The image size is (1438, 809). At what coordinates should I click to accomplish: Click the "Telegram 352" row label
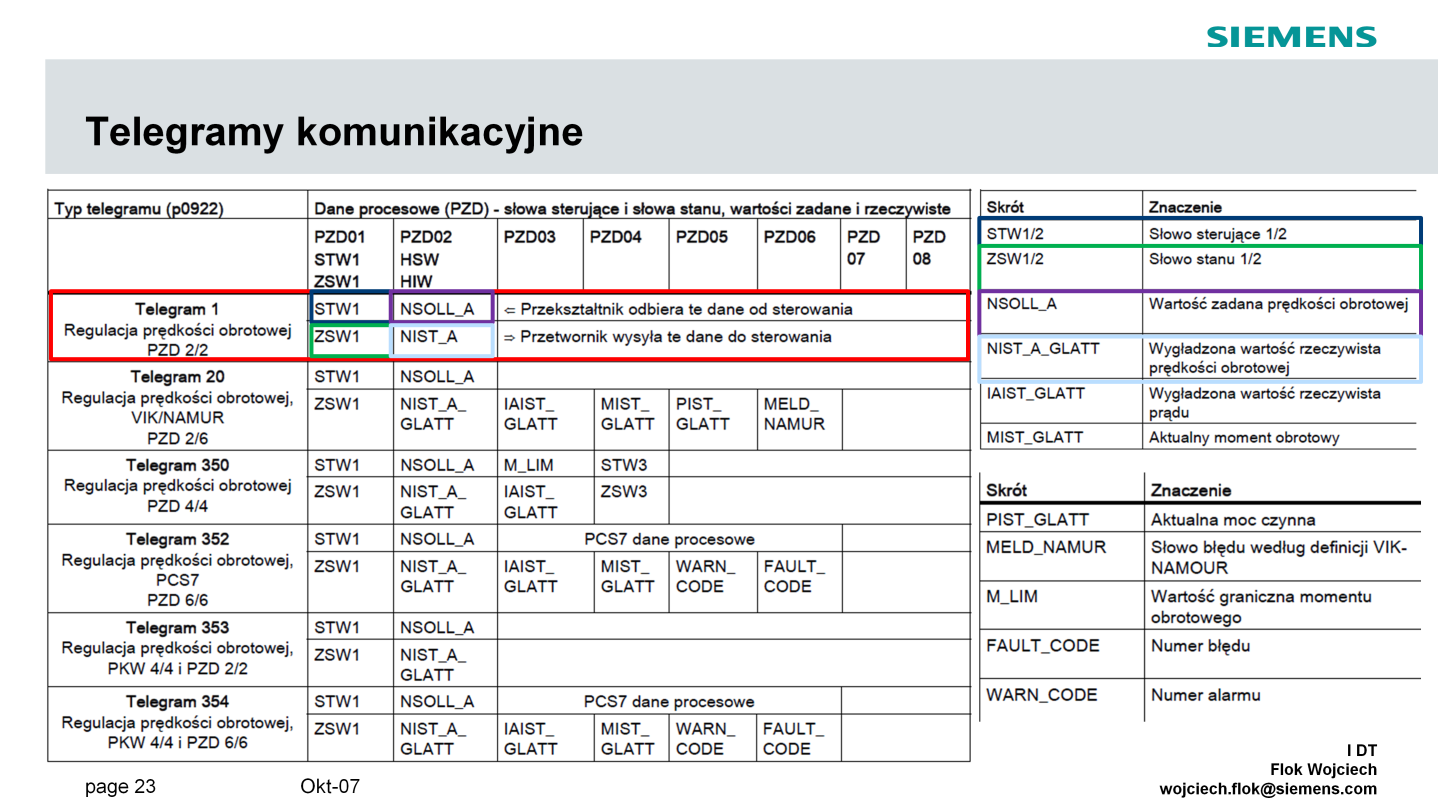click(177, 539)
